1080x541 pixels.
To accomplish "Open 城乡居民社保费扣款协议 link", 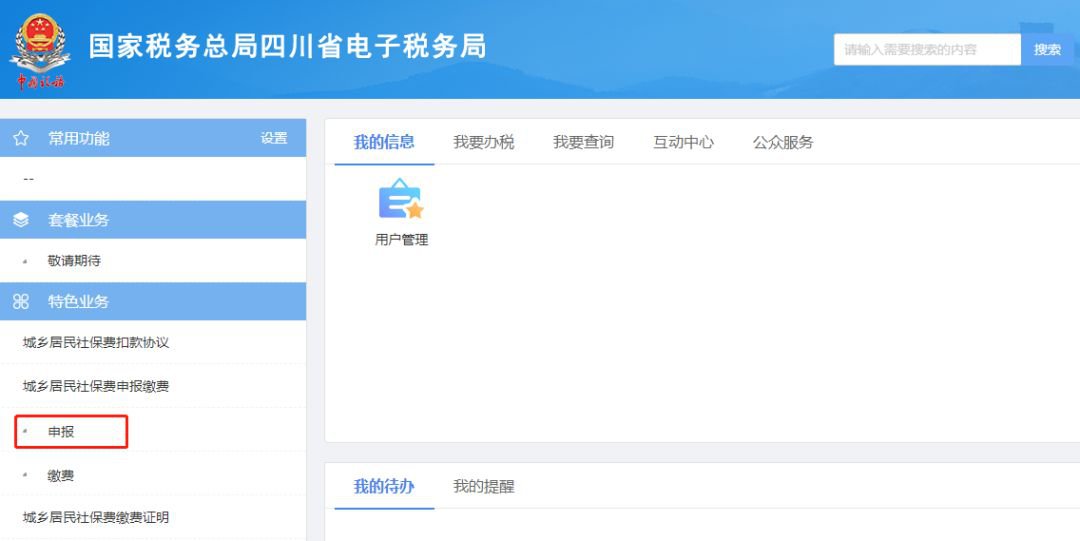I will pyautogui.click(x=96, y=343).
